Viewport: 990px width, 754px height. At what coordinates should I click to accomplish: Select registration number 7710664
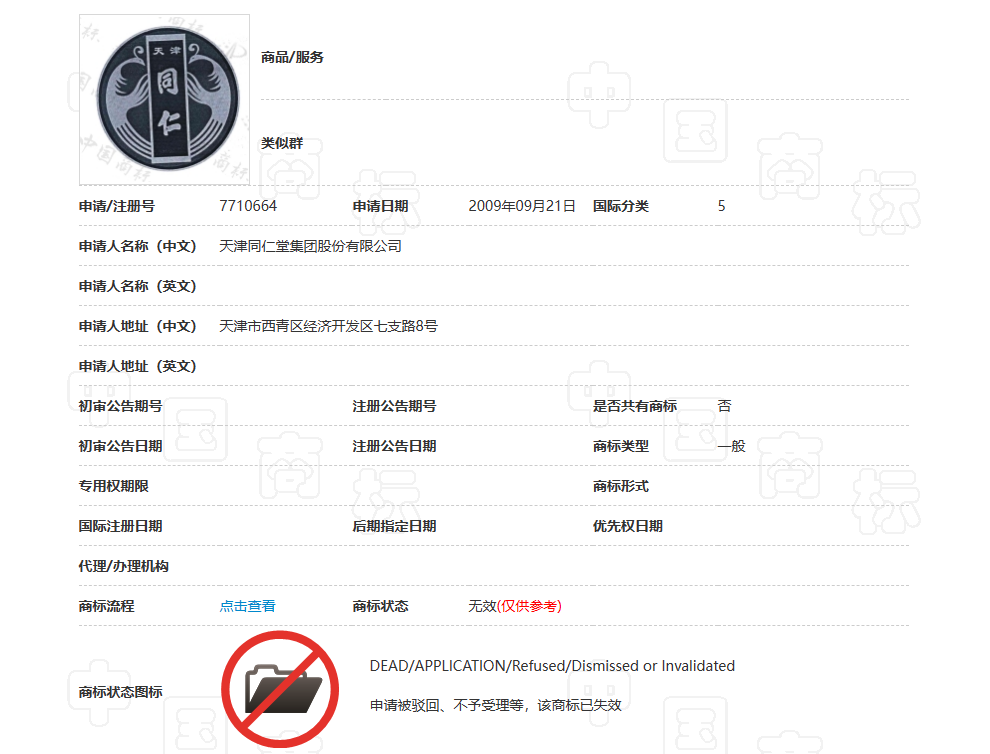(x=248, y=206)
